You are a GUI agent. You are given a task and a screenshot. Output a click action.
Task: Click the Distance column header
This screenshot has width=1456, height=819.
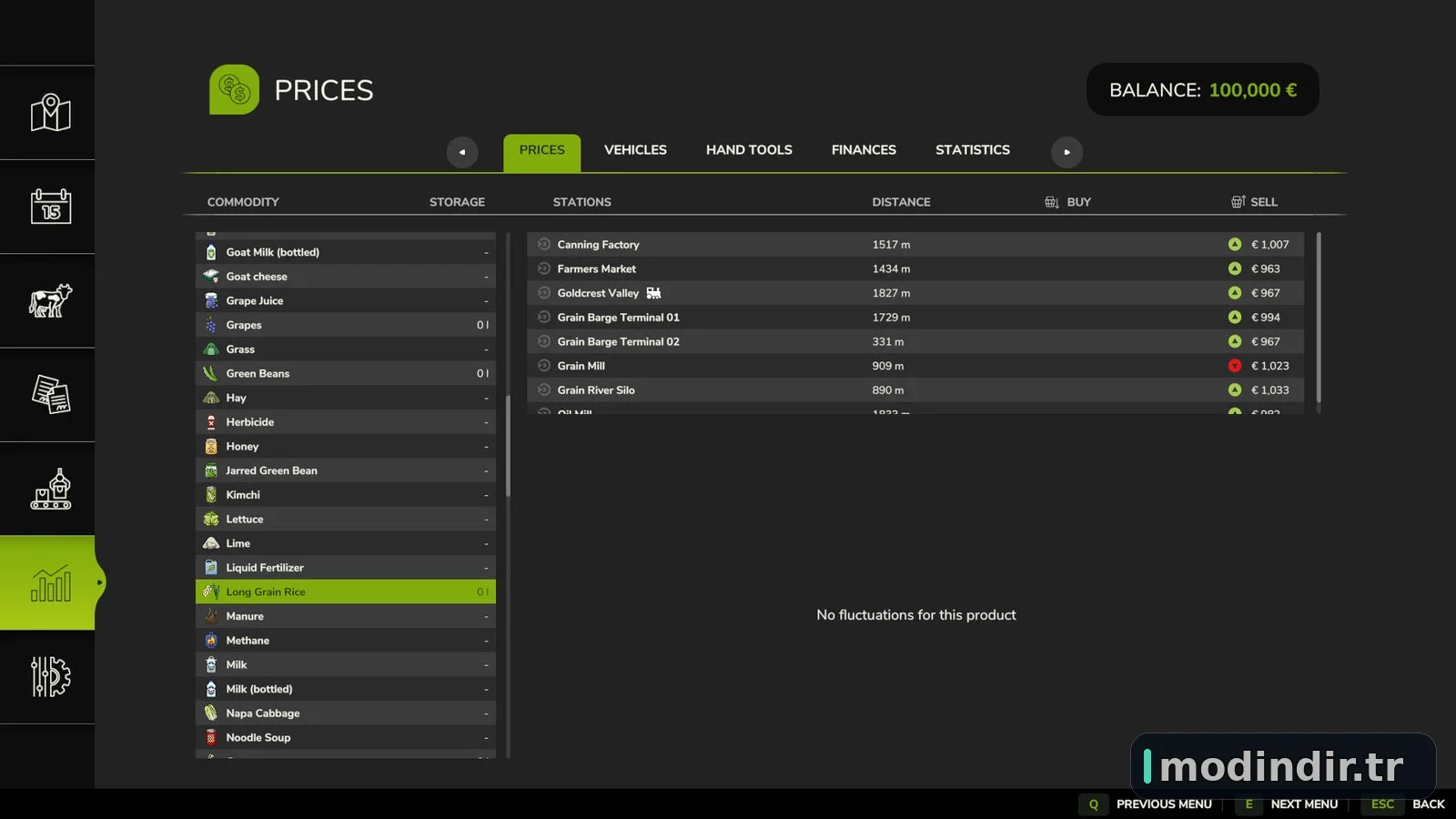coord(901,202)
